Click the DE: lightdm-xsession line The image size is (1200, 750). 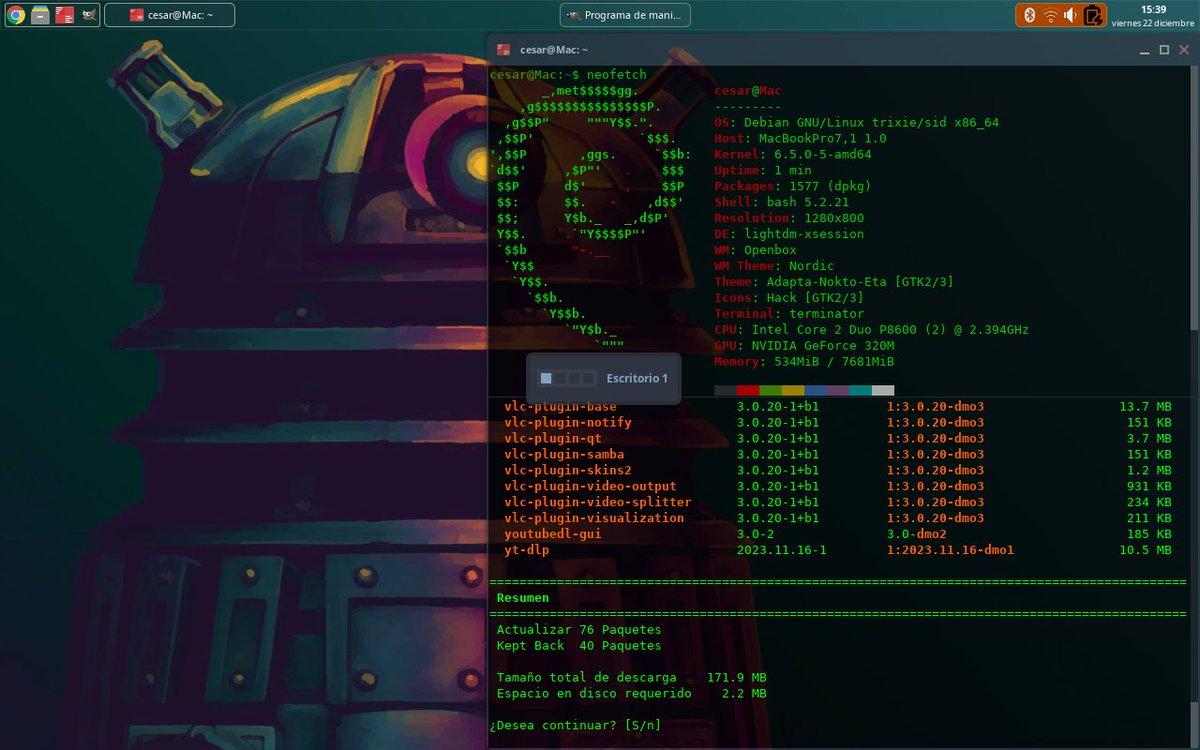pos(789,235)
